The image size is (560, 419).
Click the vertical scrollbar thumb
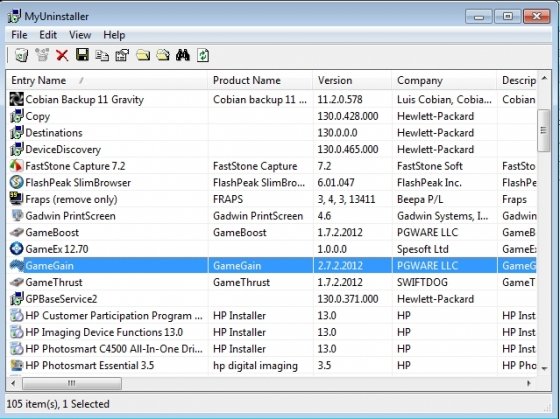pyautogui.click(x=544, y=130)
